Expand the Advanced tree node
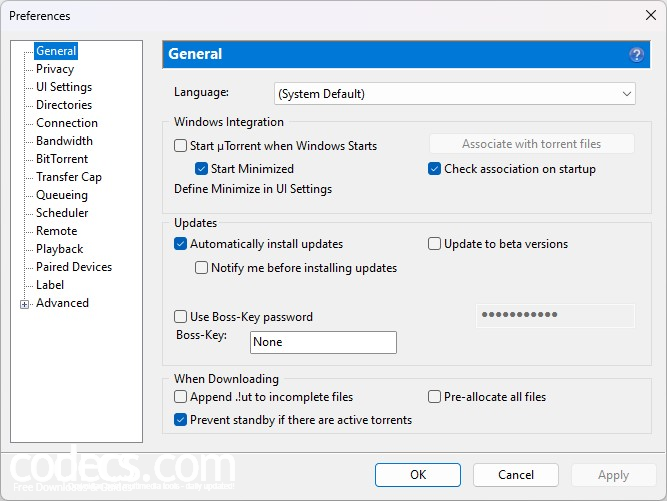 (x=24, y=304)
